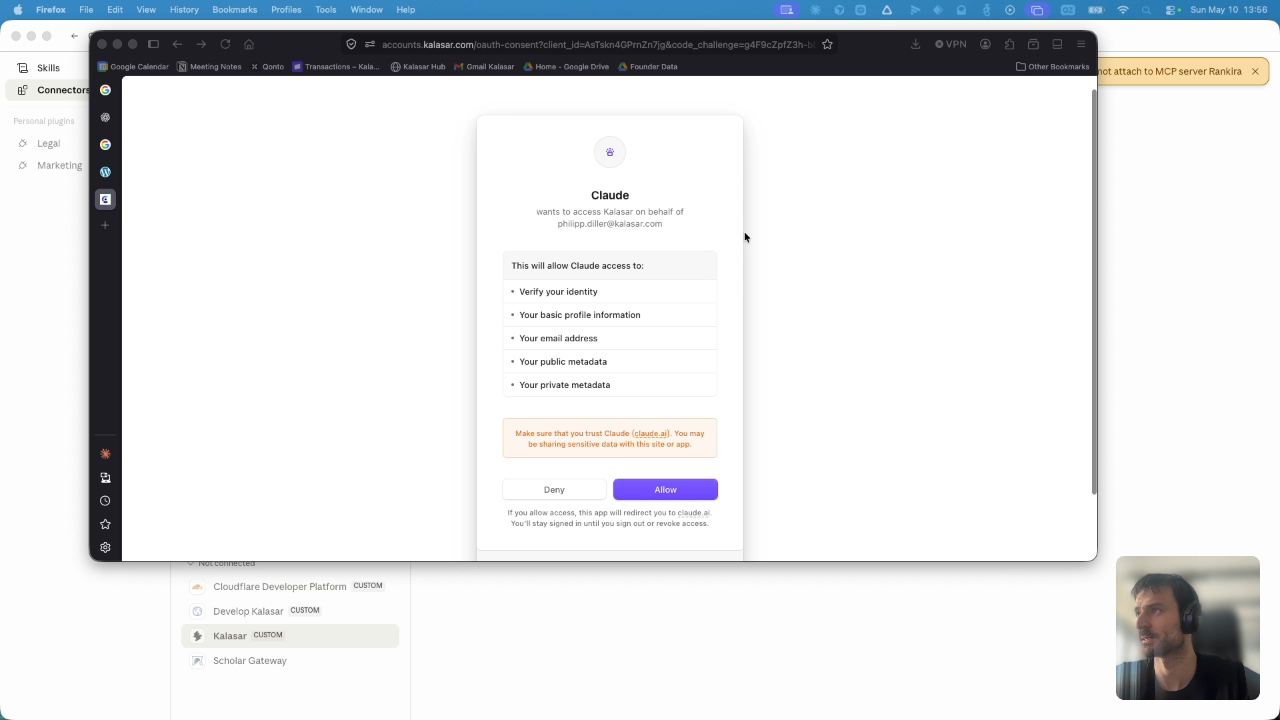The image size is (1280, 720).
Task: Open the Firefox application menu
Action: pos(1081,44)
